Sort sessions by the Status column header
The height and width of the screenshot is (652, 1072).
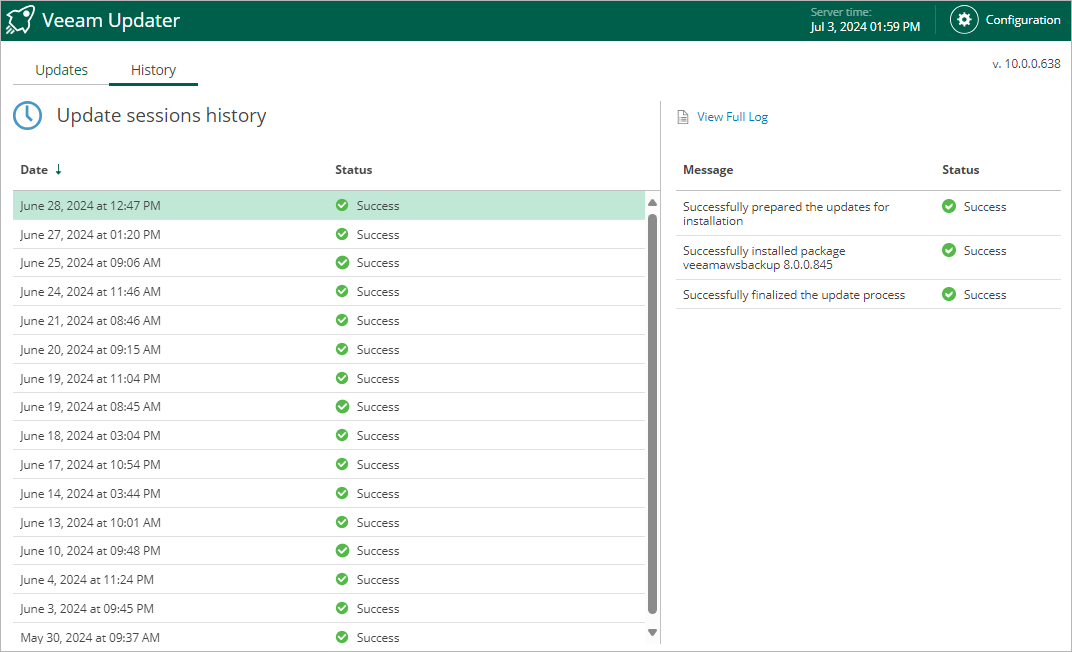pyautogui.click(x=353, y=170)
